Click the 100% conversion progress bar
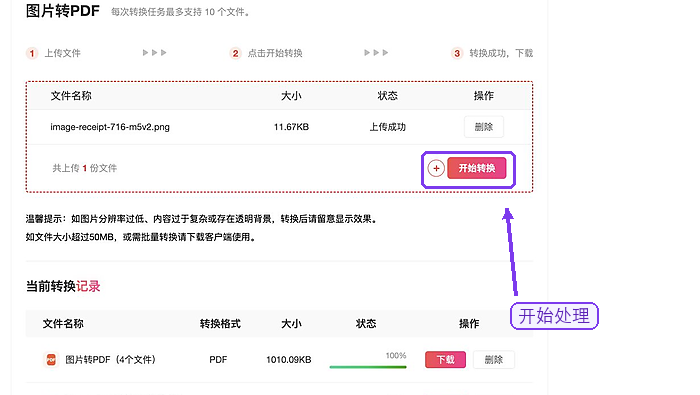The height and width of the screenshot is (395, 700). coord(368,367)
